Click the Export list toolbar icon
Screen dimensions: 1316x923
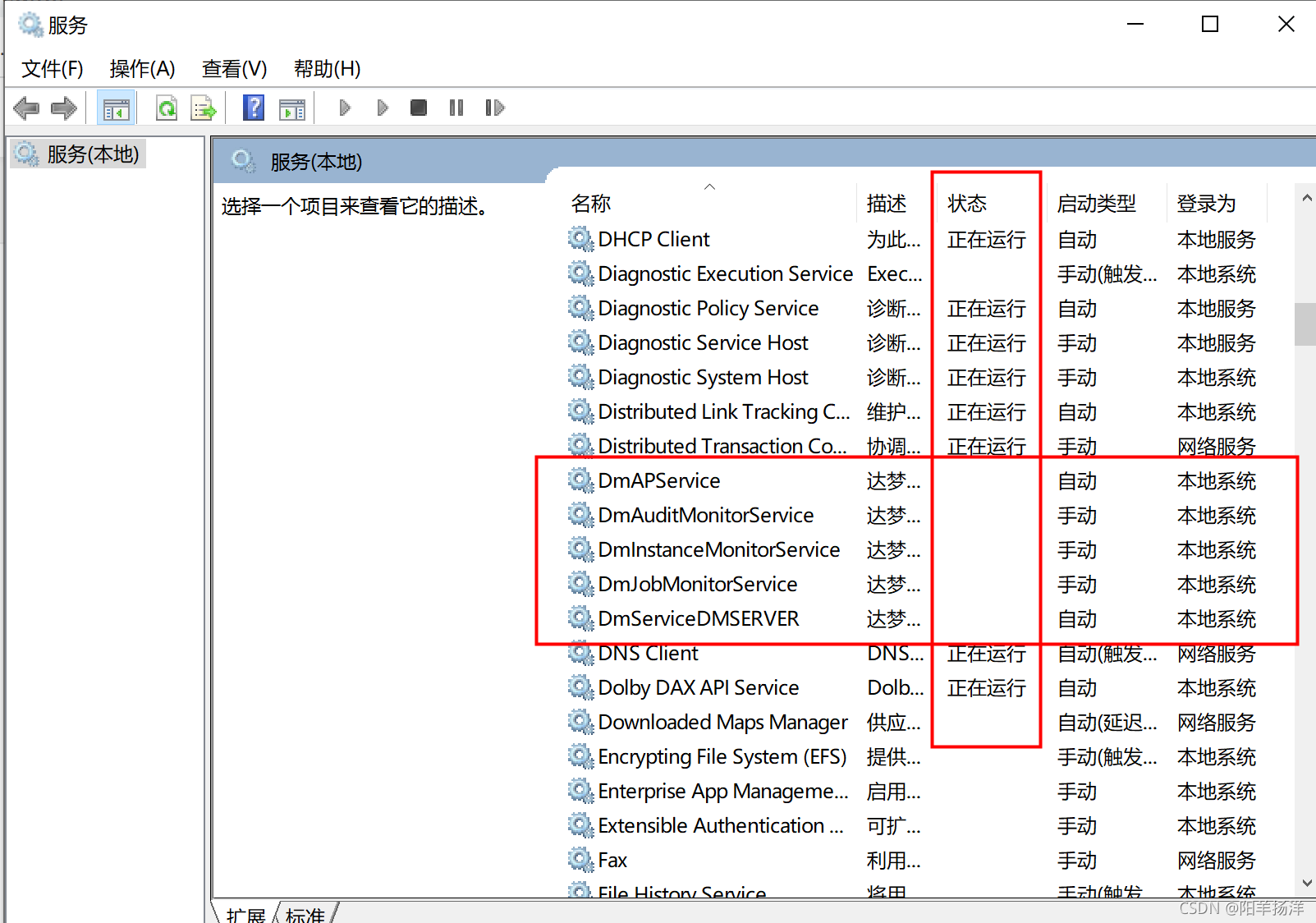point(203,108)
